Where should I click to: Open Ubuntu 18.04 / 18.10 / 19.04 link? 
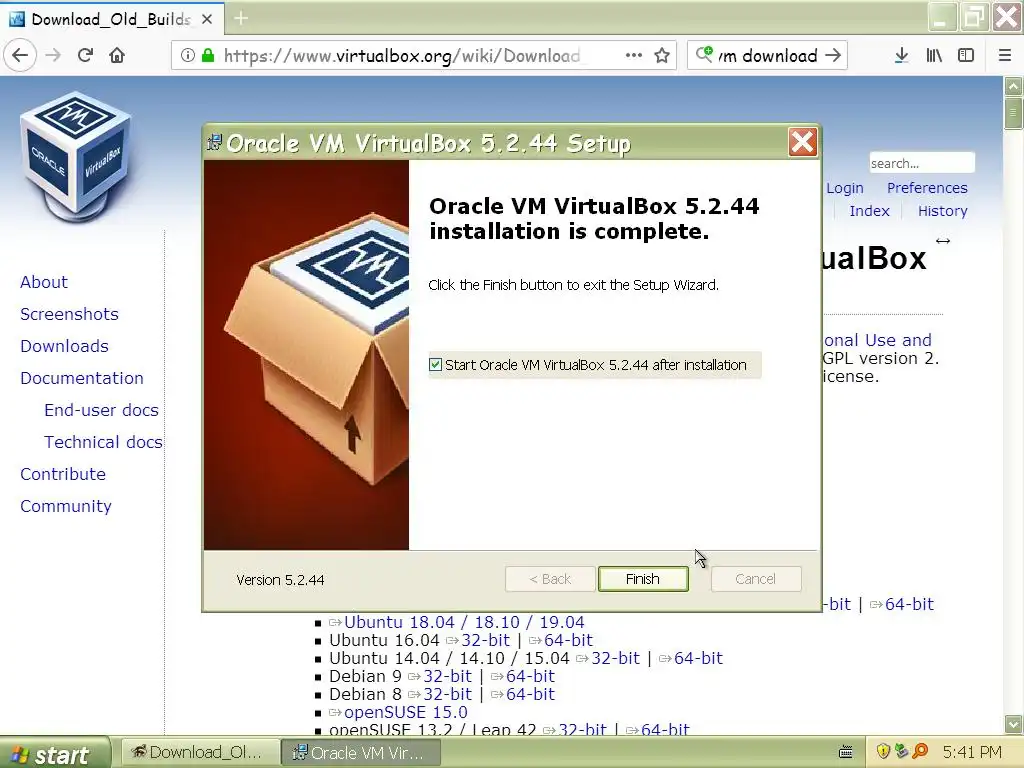click(464, 622)
